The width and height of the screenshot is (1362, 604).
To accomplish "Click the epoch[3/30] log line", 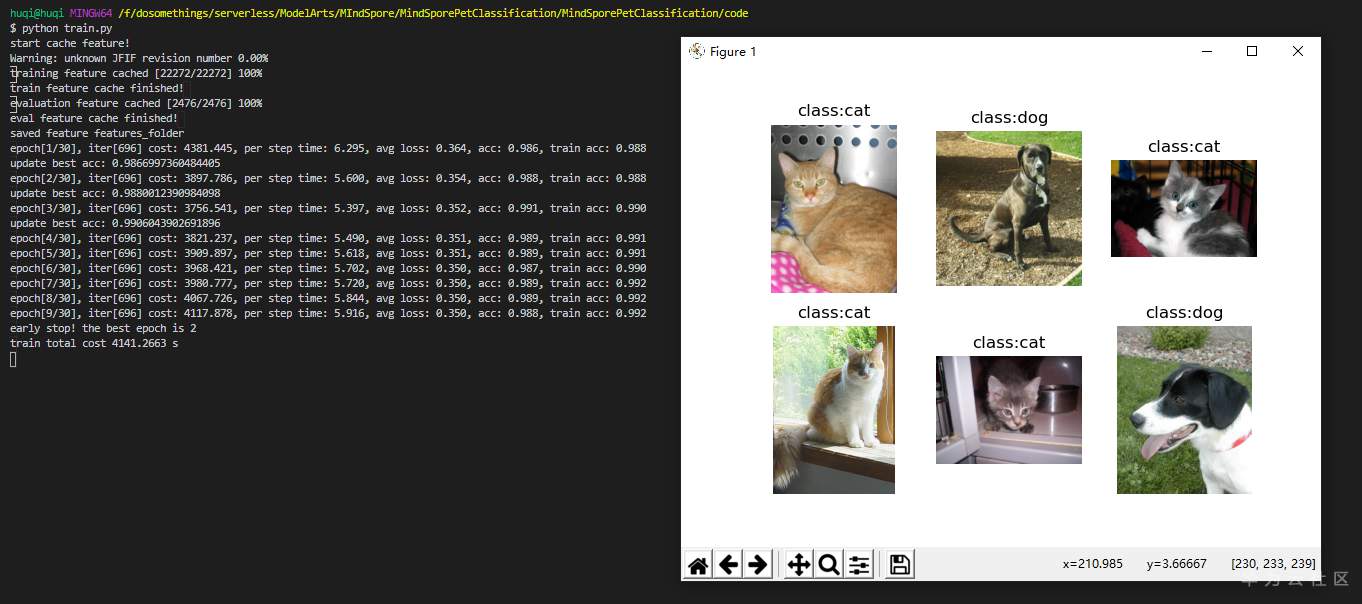I will tap(328, 208).
